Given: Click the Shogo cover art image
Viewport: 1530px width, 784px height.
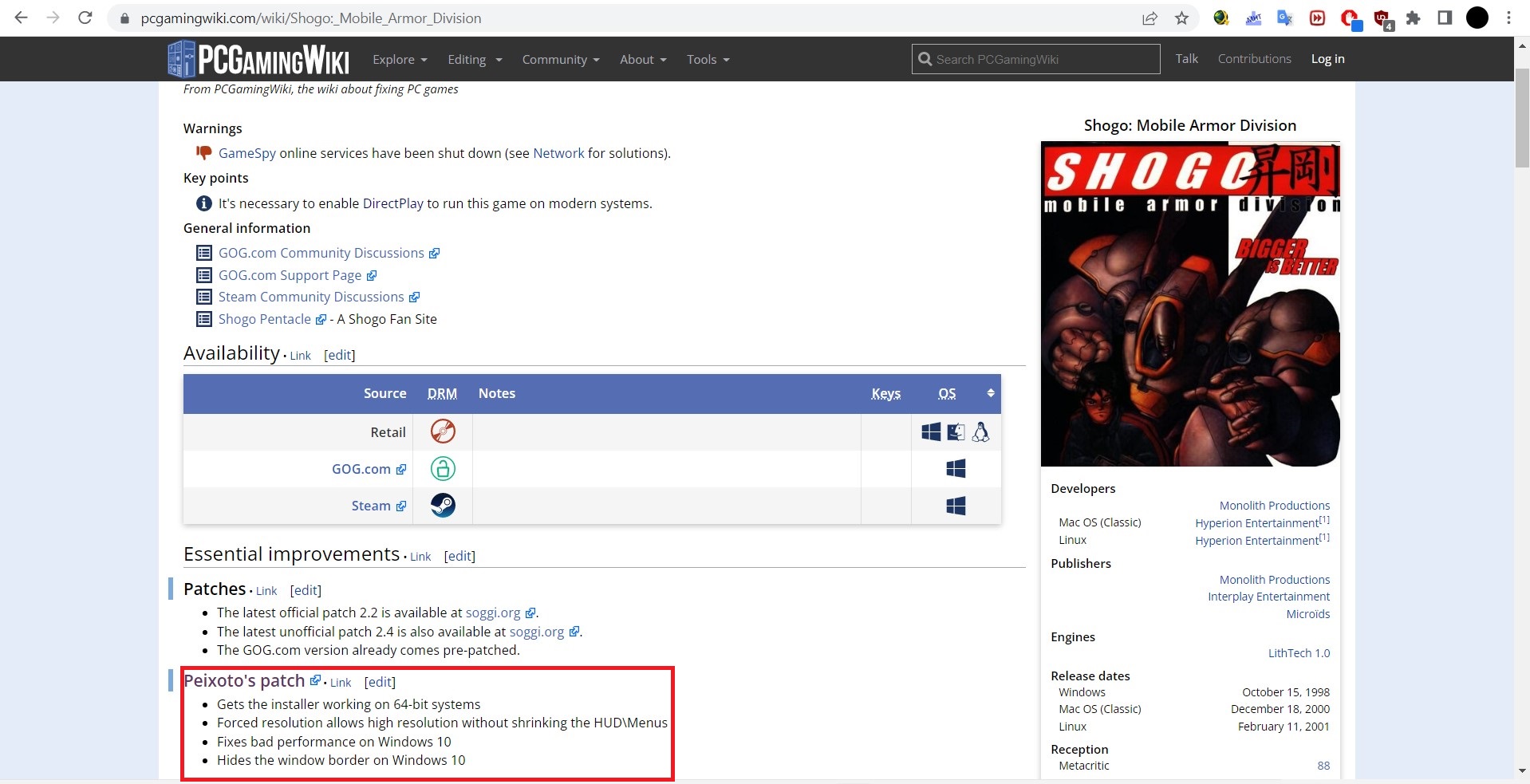Looking at the screenshot, I should 1190,304.
